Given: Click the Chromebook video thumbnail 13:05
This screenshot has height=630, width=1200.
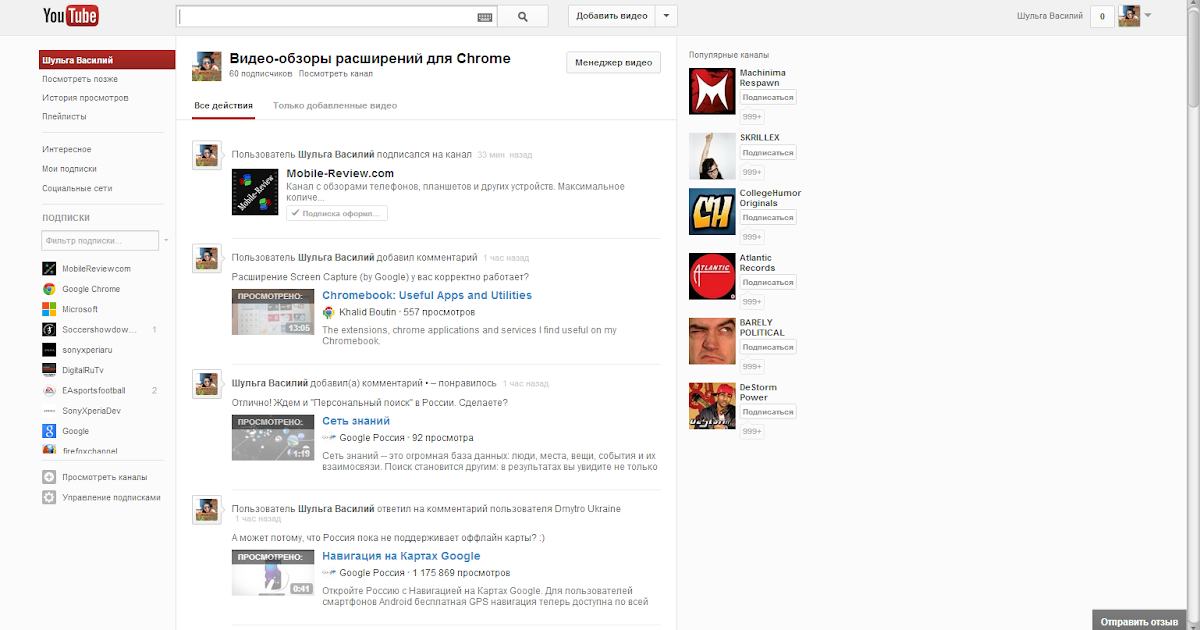Looking at the screenshot, I should point(272,312).
